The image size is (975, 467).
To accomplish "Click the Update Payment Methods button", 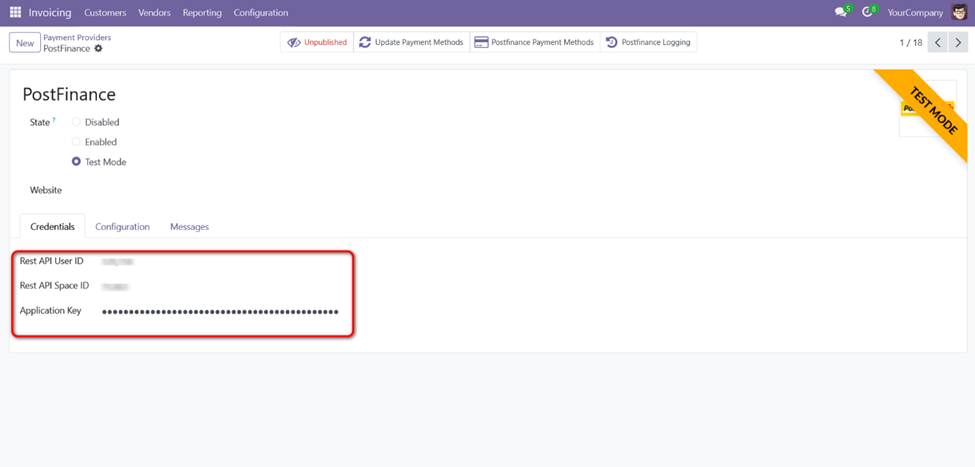I will tap(411, 42).
